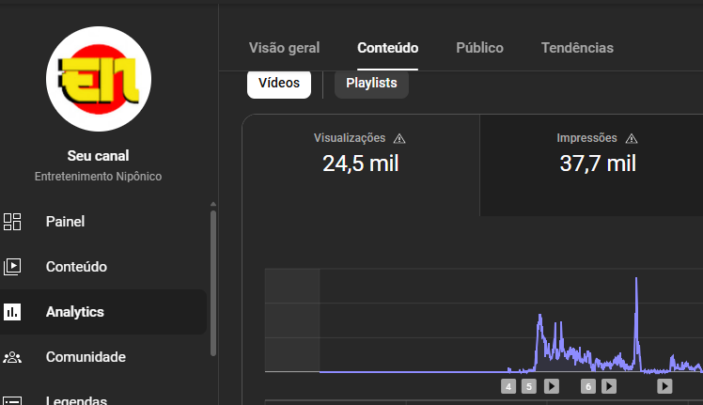Click the warning icon next to Visualizações
703x405 pixels.
(x=399, y=139)
